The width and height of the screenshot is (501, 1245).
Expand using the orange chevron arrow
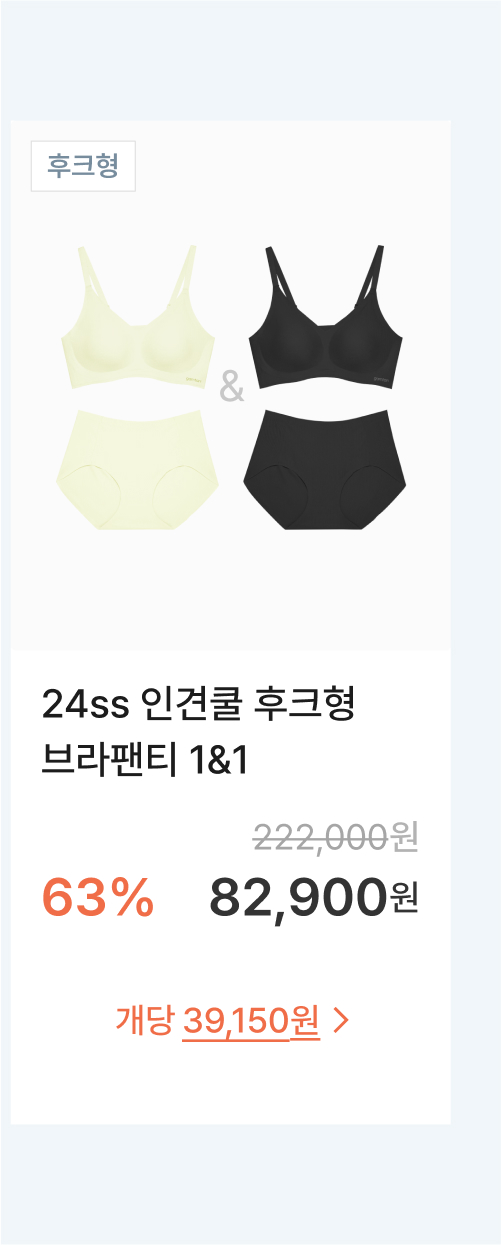point(341,1020)
